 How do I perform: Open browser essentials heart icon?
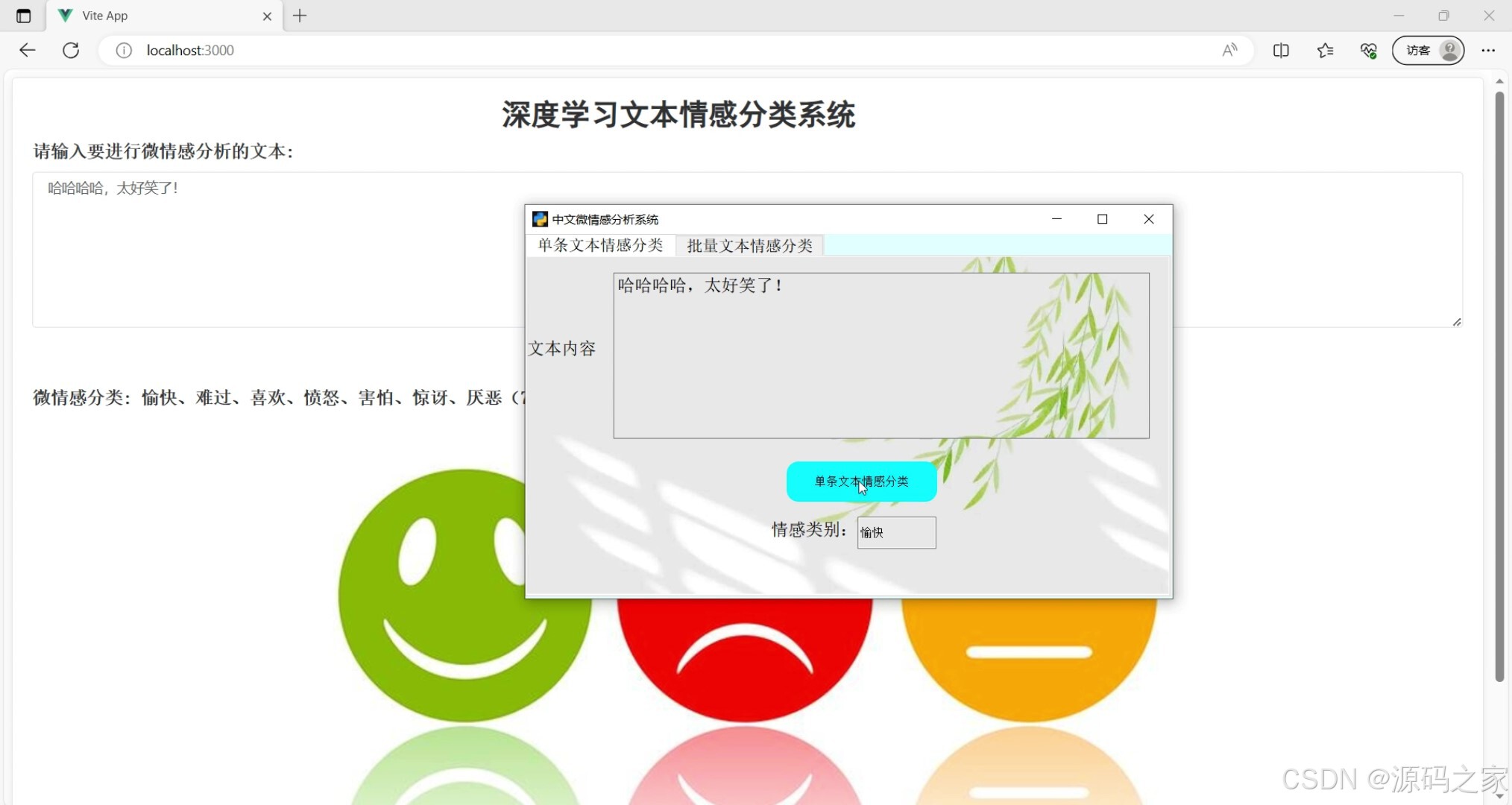point(1368,50)
